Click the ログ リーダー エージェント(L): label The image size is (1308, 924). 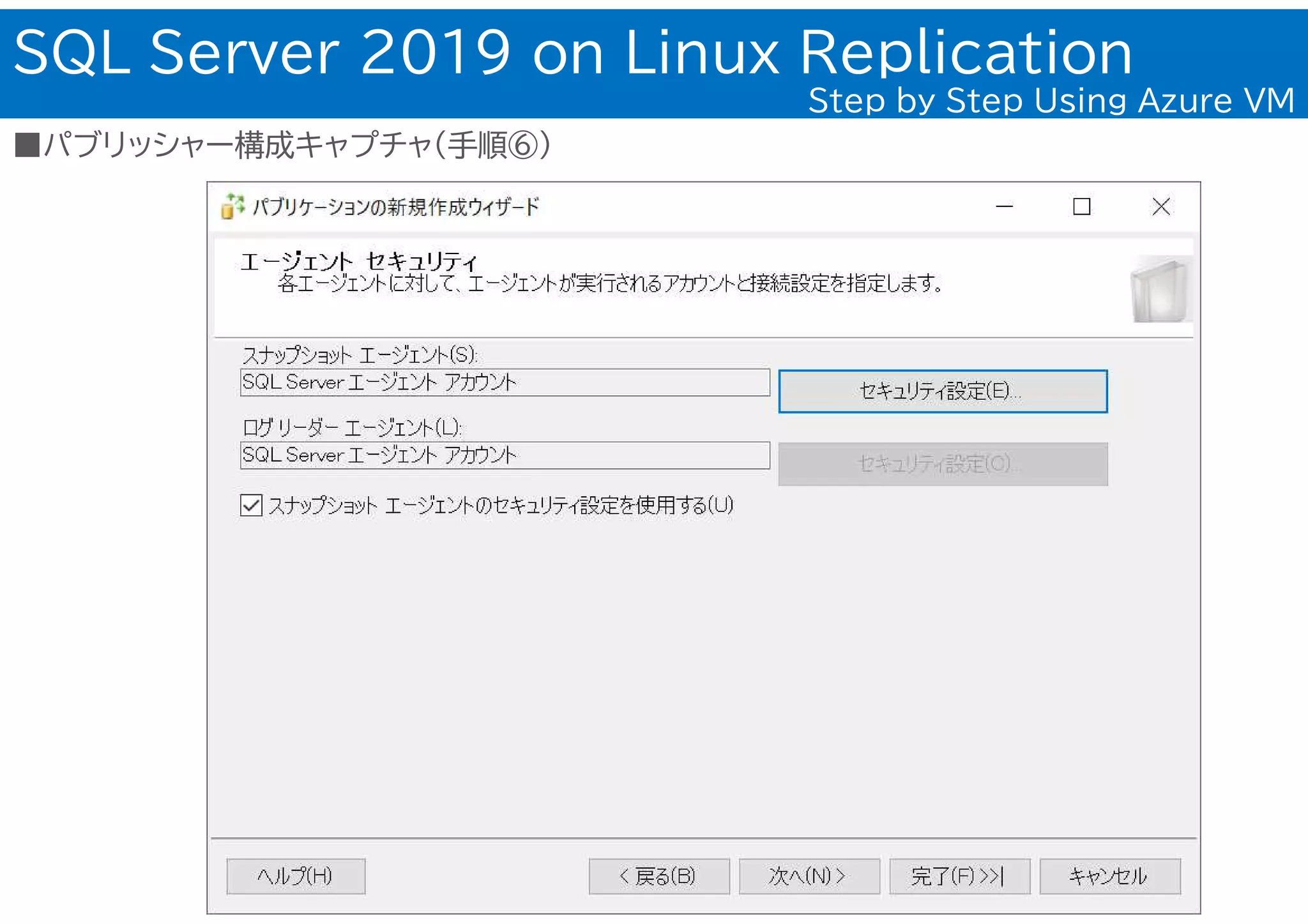coord(352,427)
